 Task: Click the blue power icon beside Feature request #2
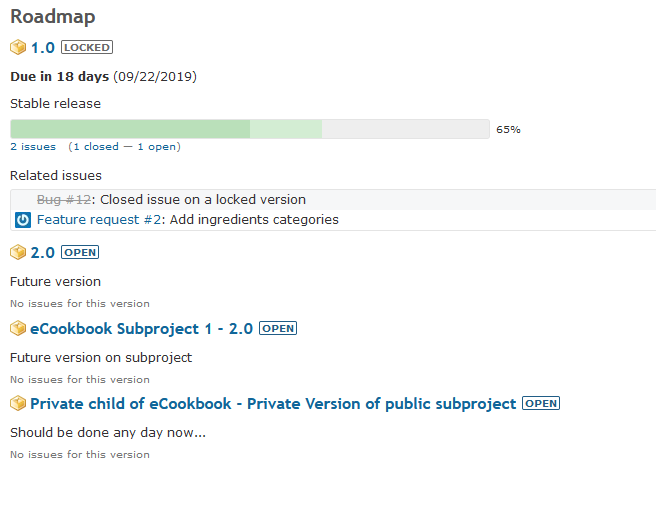pyautogui.click(x=23, y=220)
